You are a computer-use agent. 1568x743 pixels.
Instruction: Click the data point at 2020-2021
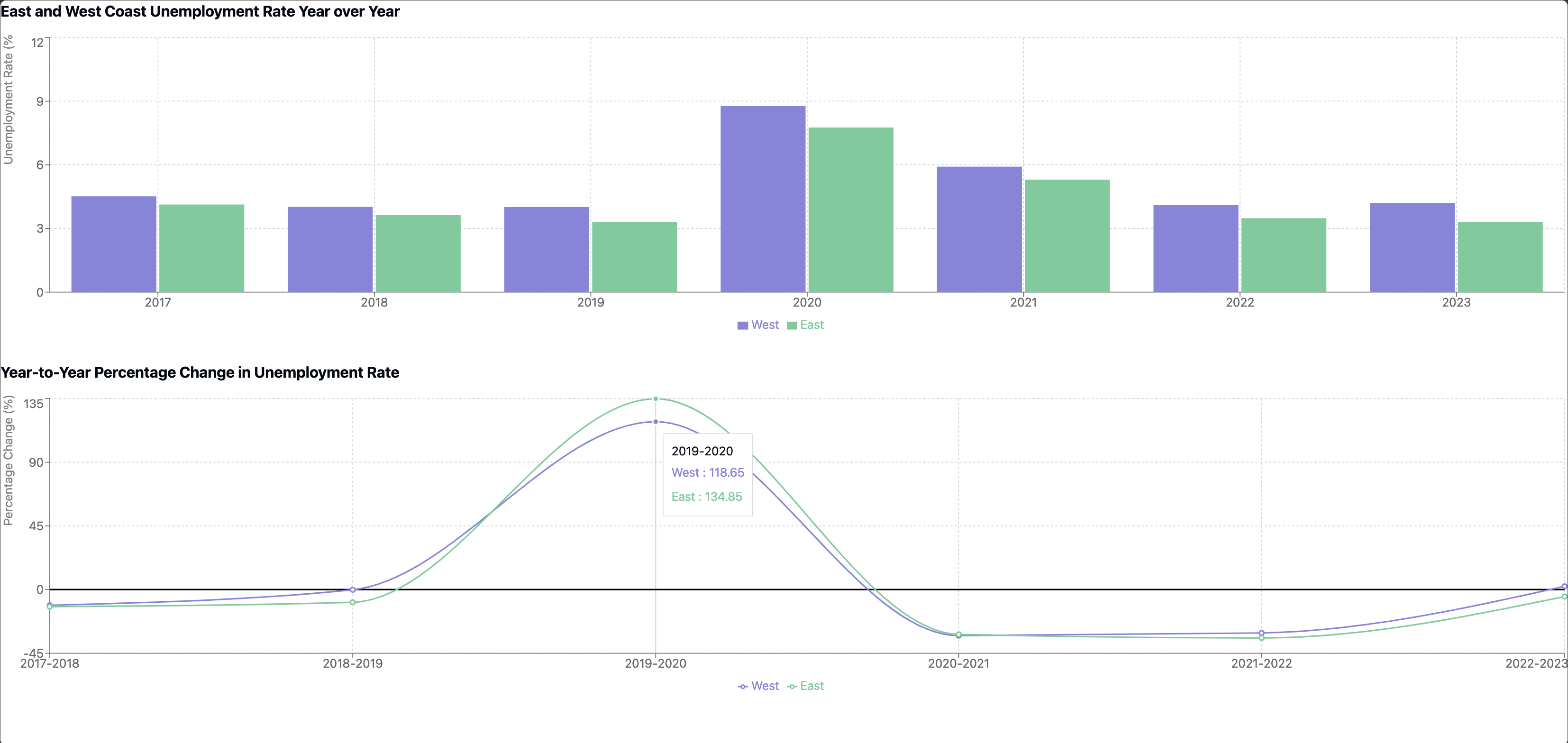coord(959,634)
